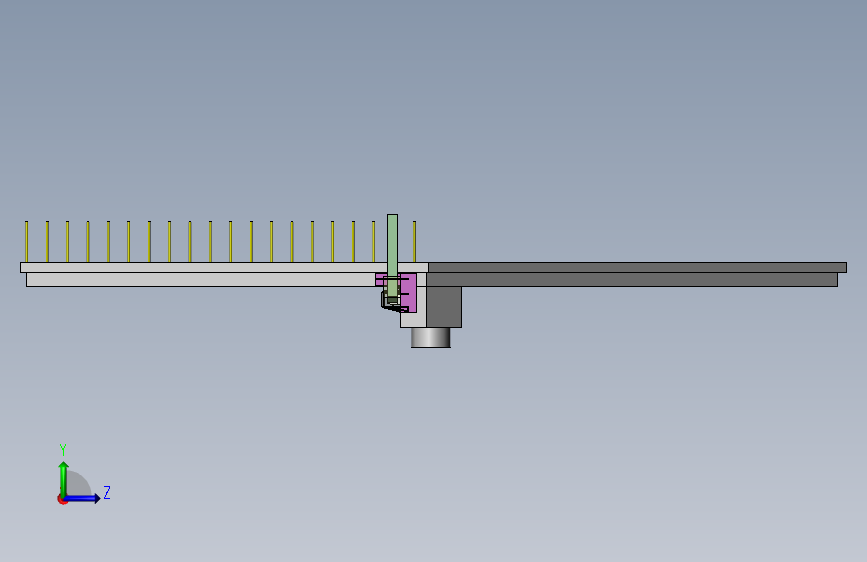
Task: Select the leftmost yellow pin
Action: point(27,242)
